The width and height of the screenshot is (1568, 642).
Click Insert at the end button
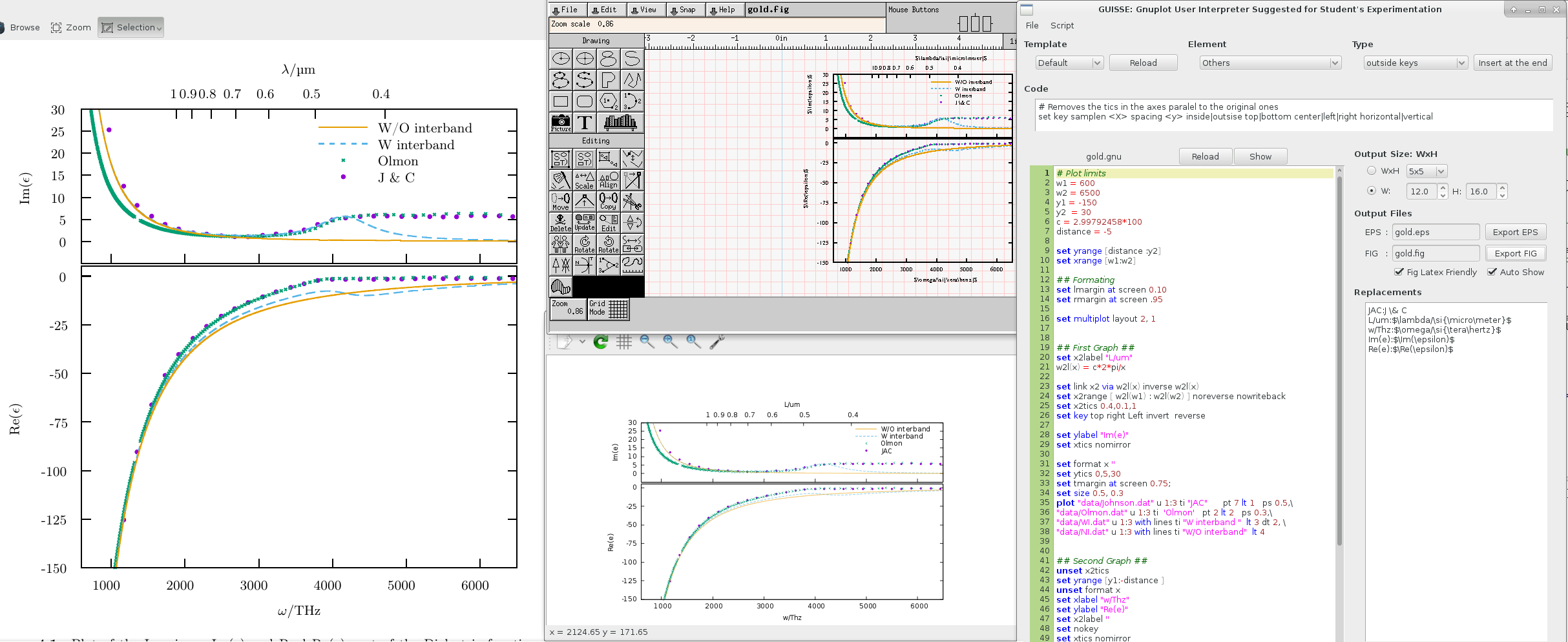pos(1512,63)
